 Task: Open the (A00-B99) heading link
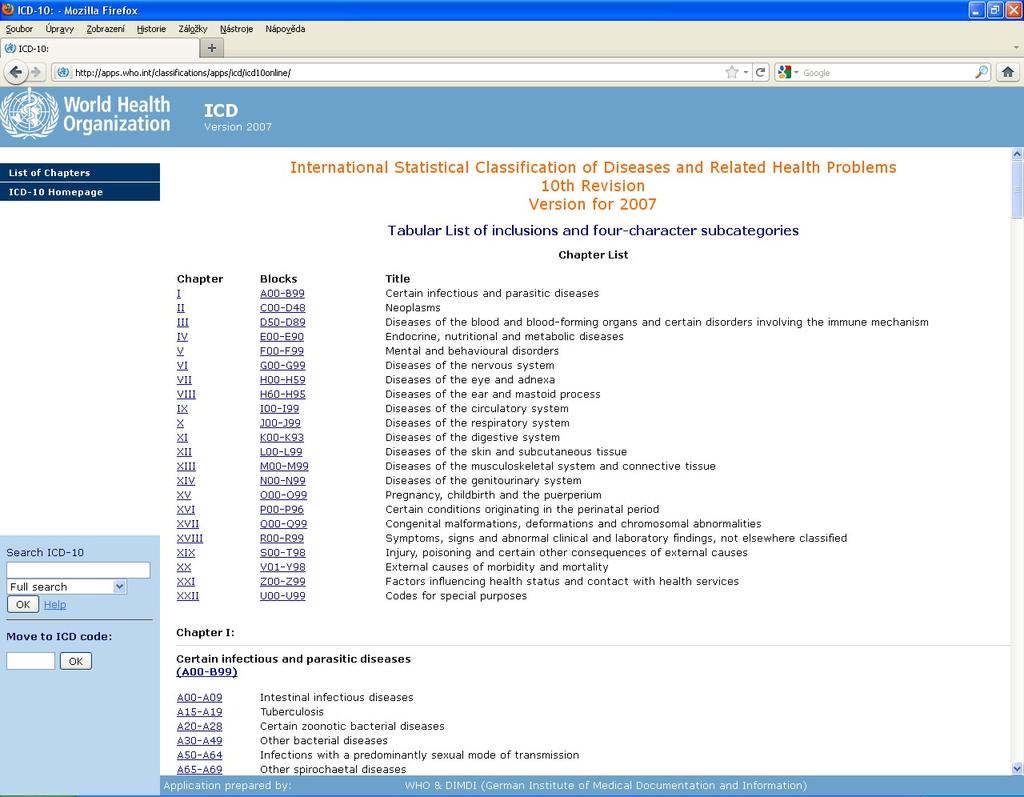pos(207,672)
